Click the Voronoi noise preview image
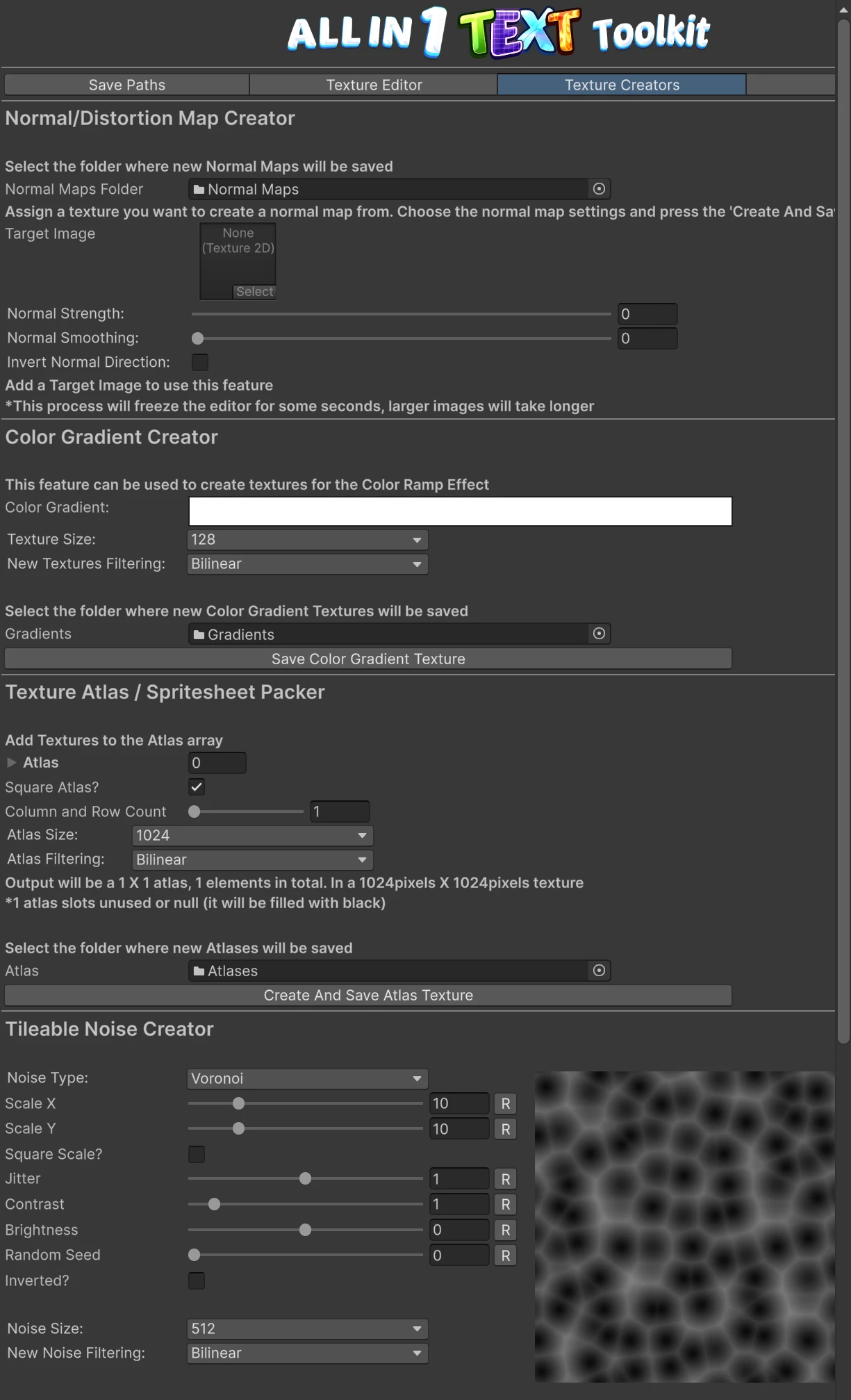 tap(684, 1226)
